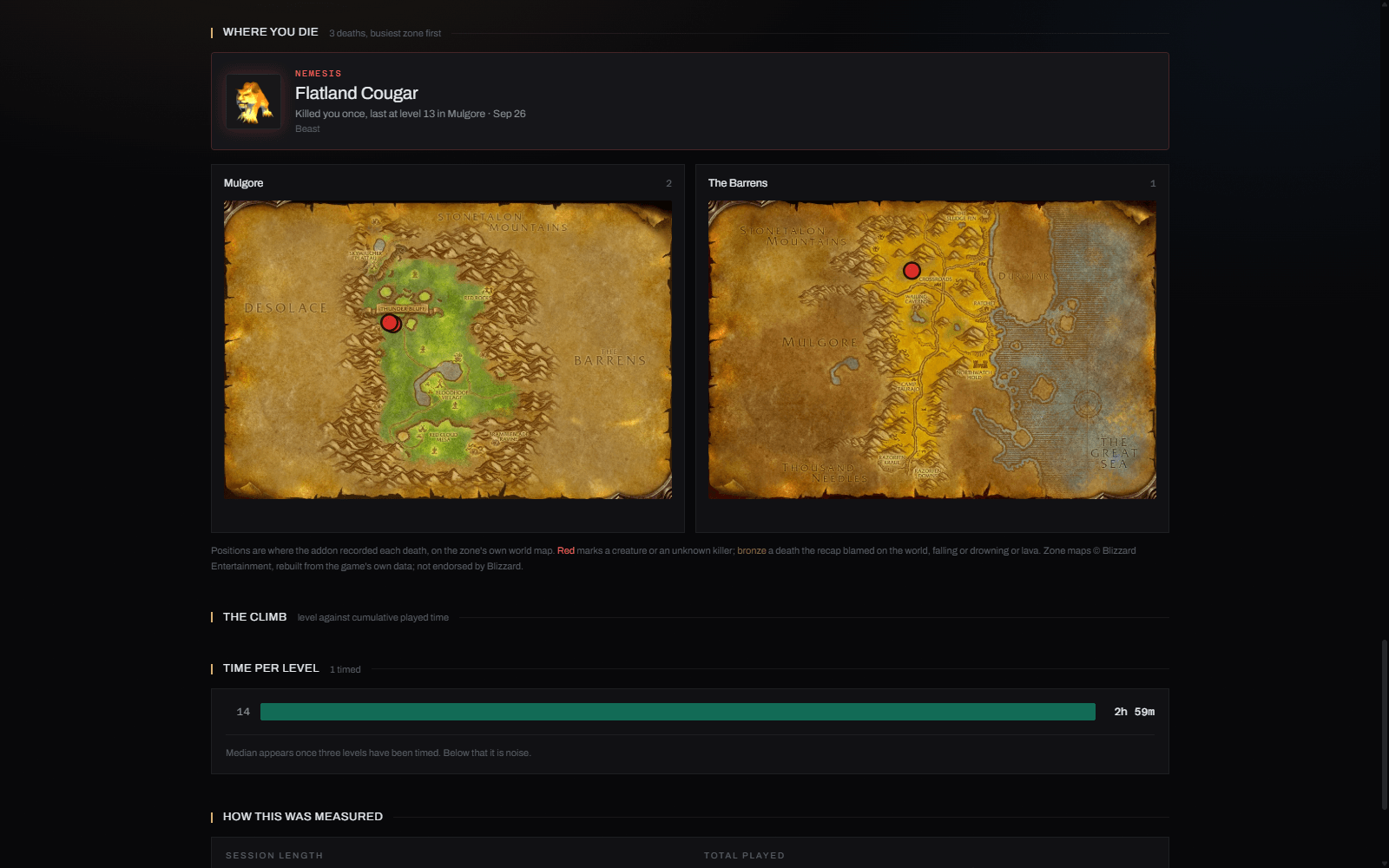
Task: Click the SESSION LENGTH column label
Action: [274, 856]
